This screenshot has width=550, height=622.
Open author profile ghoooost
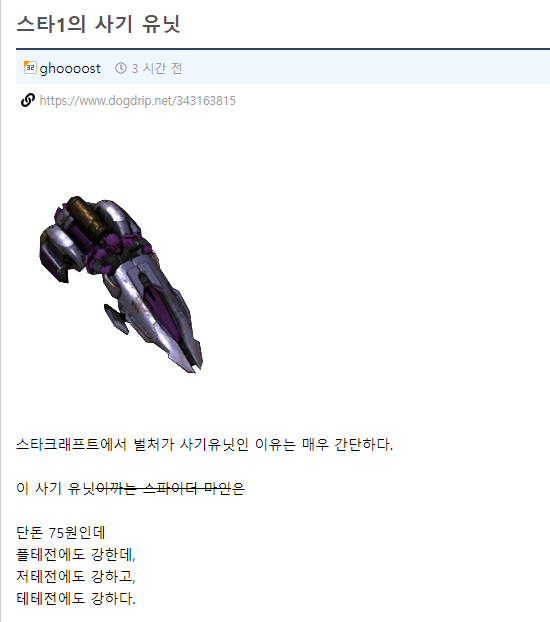tap(70, 69)
